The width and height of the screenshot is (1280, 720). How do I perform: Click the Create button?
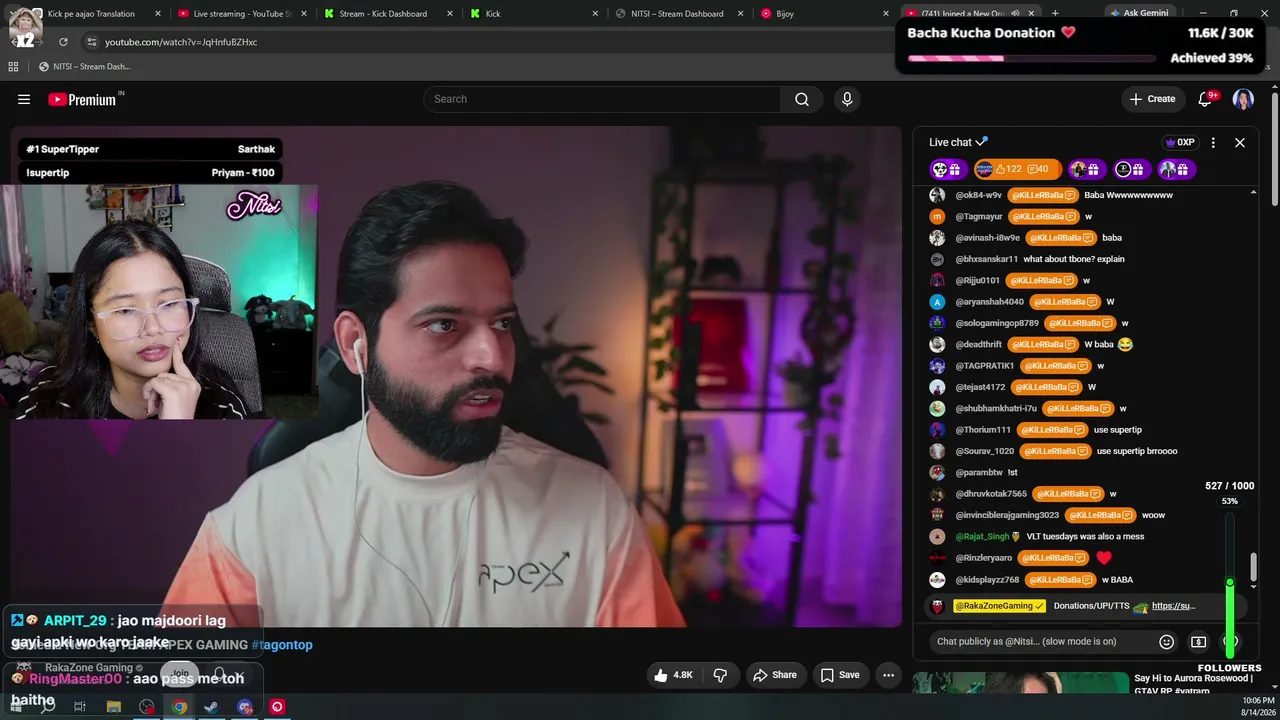click(1153, 99)
